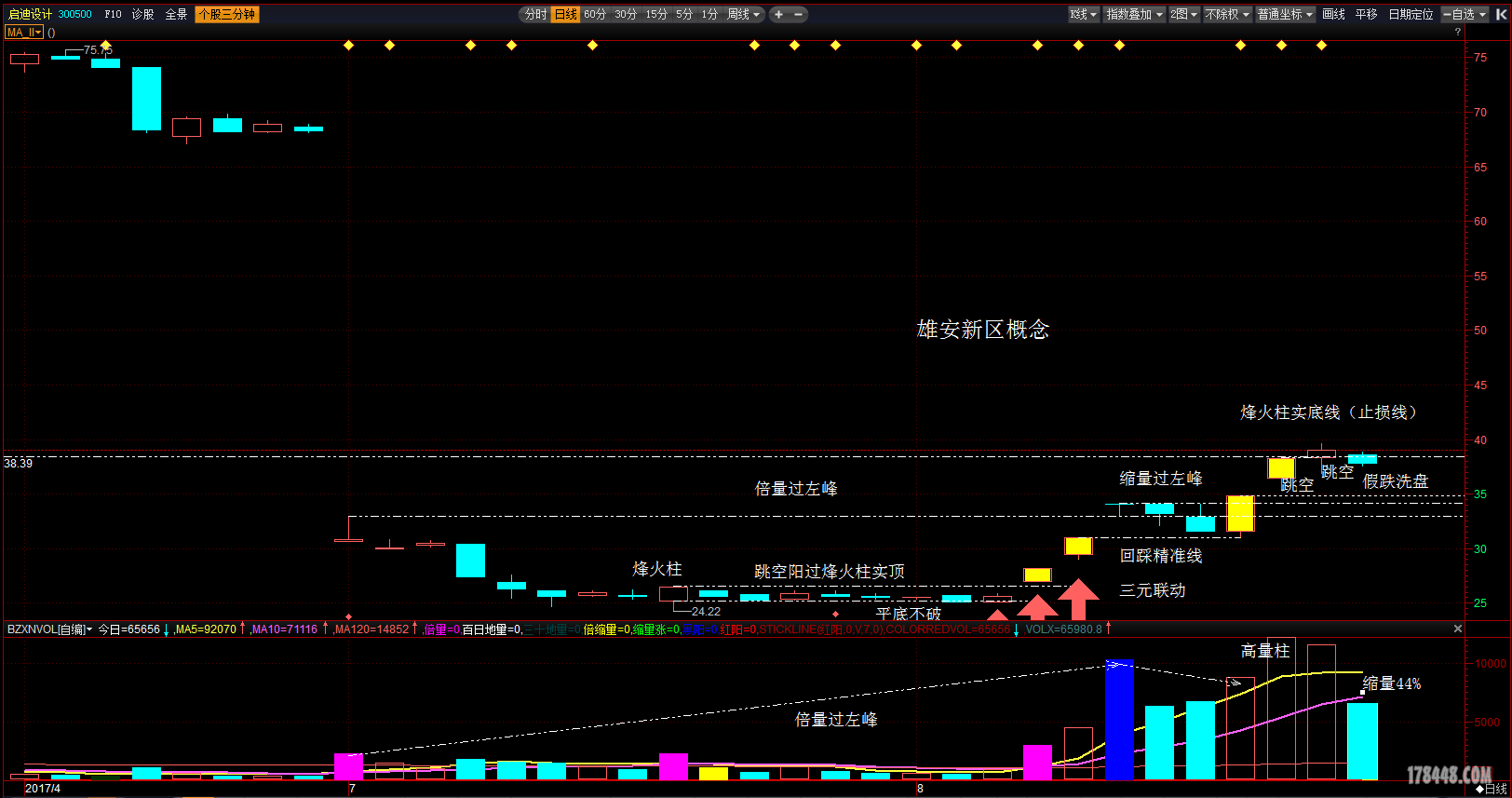Select 60分 period
The height and width of the screenshot is (798, 1512).
click(x=595, y=14)
